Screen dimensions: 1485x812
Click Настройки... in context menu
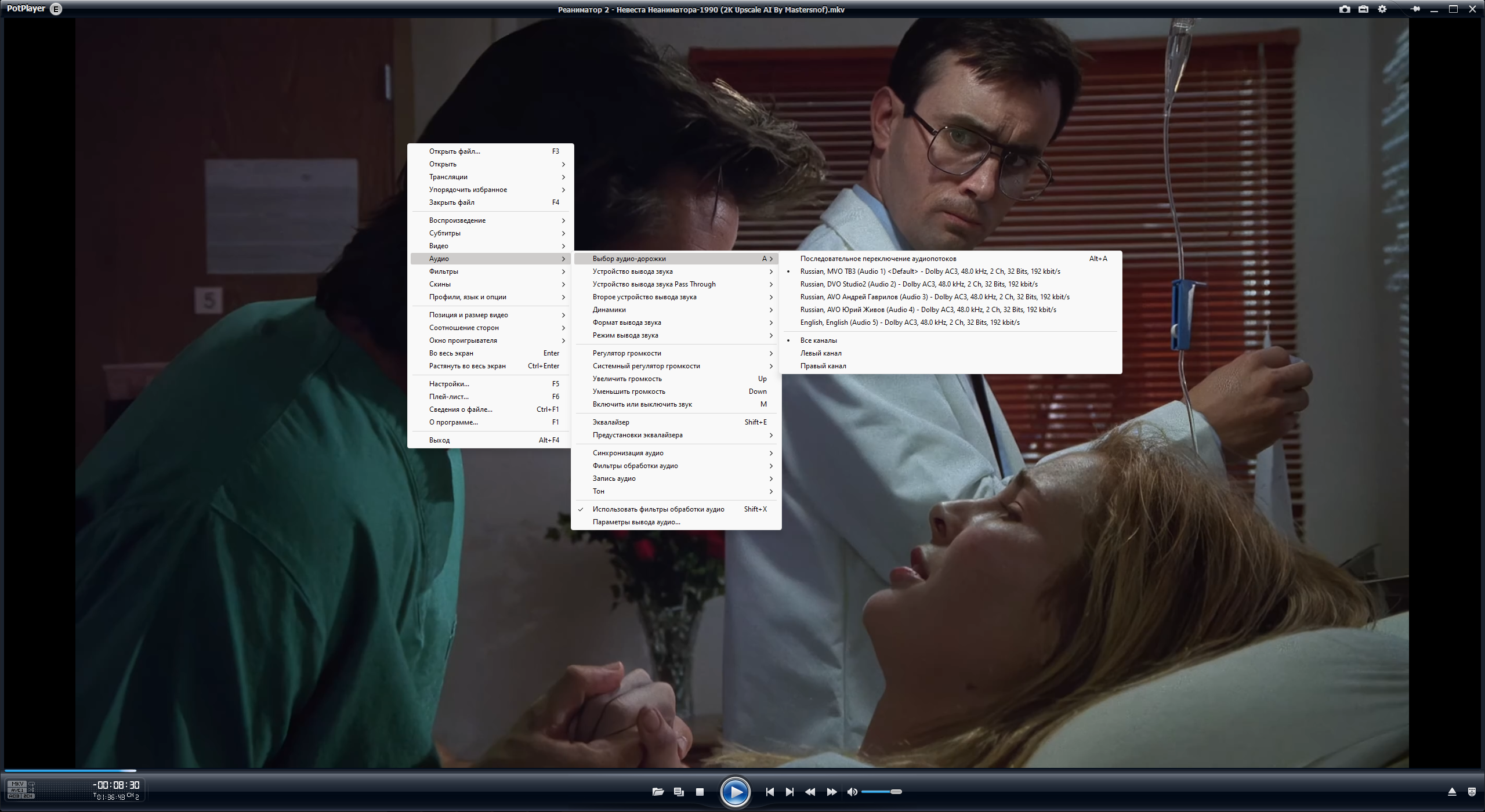(x=449, y=384)
